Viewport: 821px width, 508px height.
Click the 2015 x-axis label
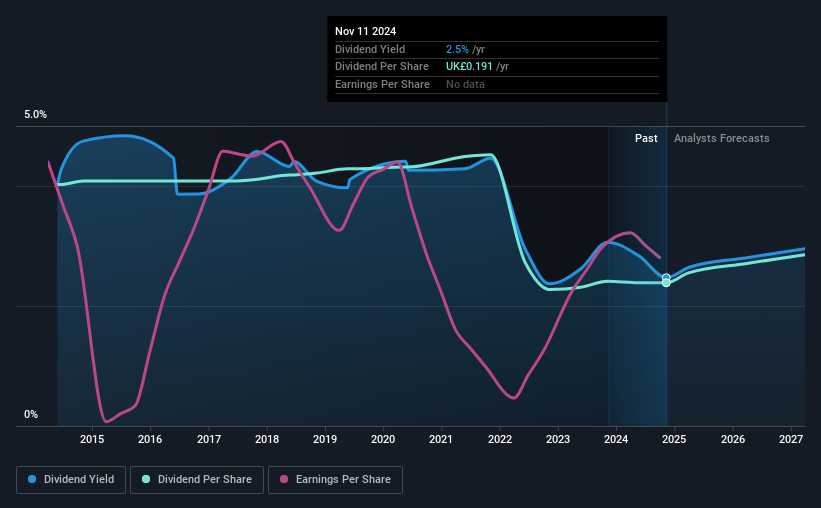click(x=92, y=439)
